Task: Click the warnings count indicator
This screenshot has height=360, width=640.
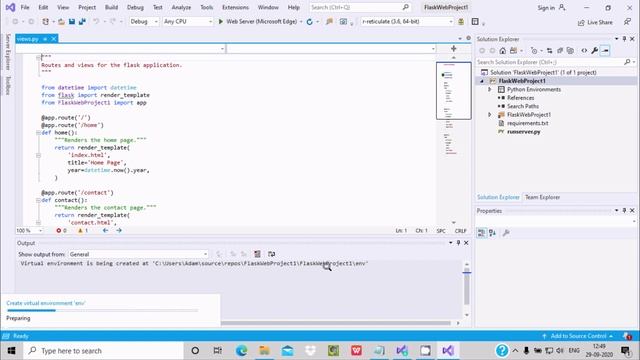Action: click(x=83, y=231)
